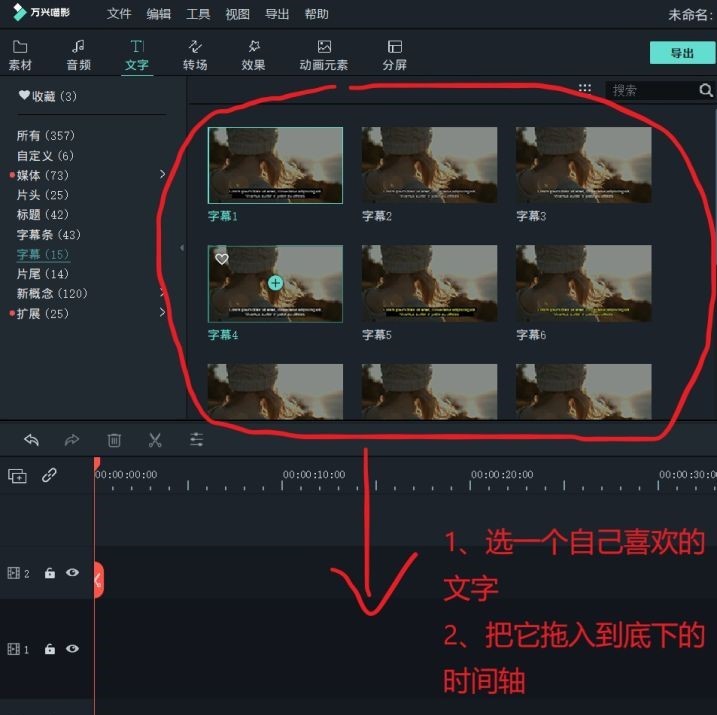Expand the 扩展 category arrow
The image size is (717, 715).
[162, 312]
